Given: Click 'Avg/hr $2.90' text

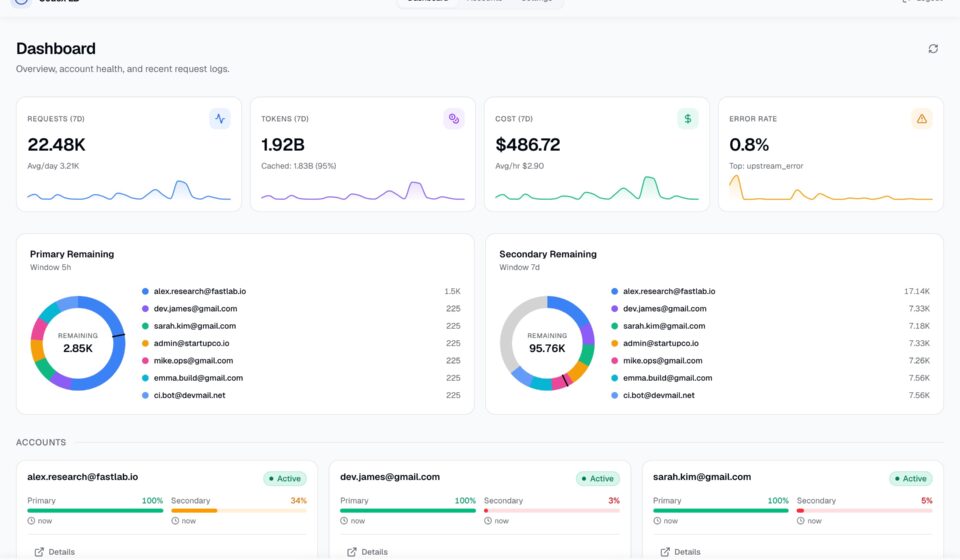Looking at the screenshot, I should [519, 166].
